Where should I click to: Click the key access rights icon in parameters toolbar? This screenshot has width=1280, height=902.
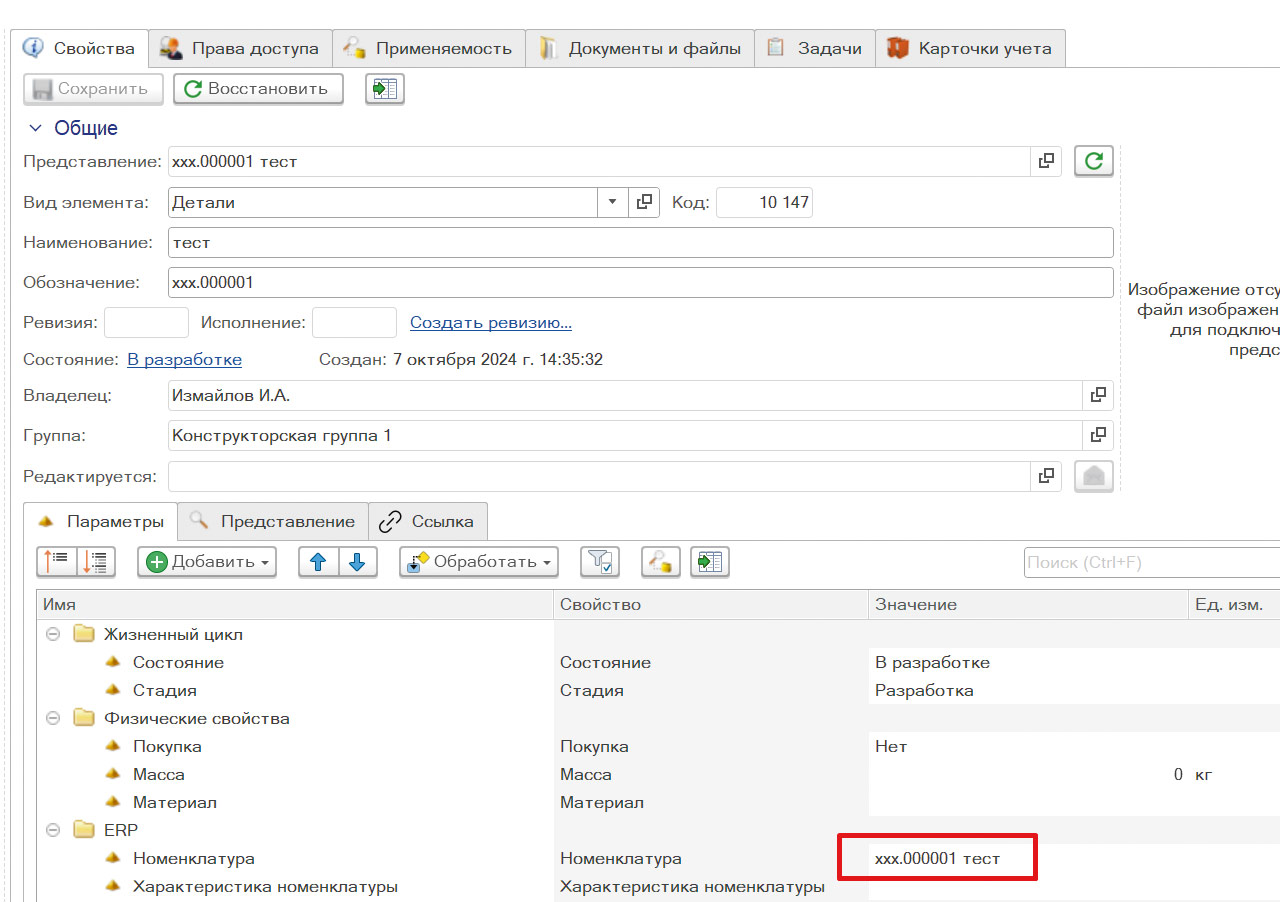[661, 562]
